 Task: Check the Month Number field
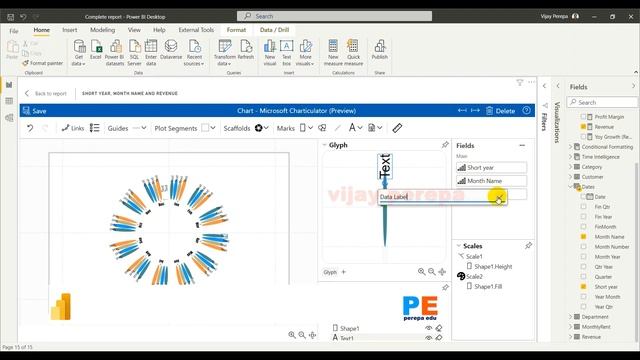[x=583, y=247]
